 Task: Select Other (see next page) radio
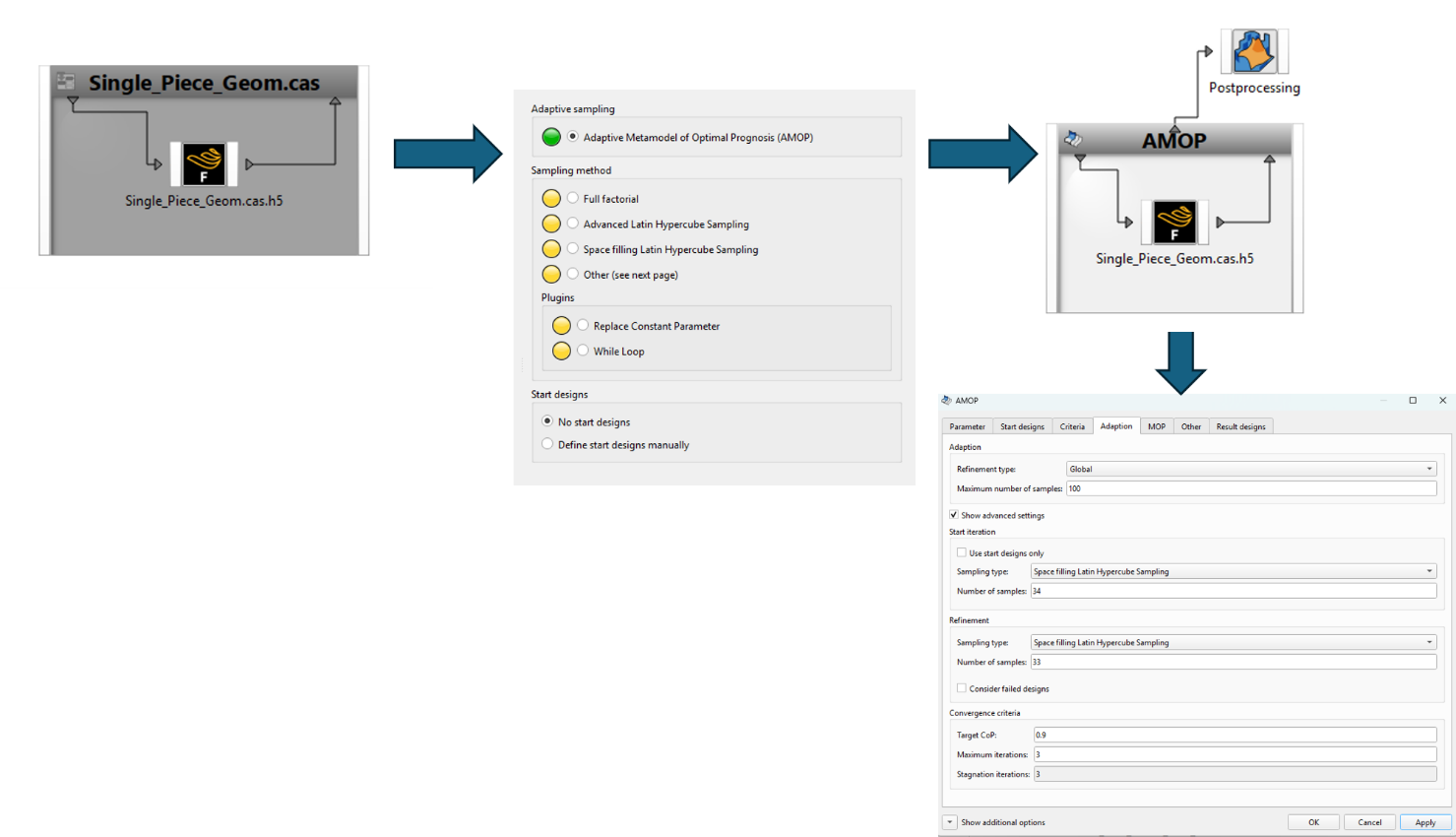[x=573, y=274]
